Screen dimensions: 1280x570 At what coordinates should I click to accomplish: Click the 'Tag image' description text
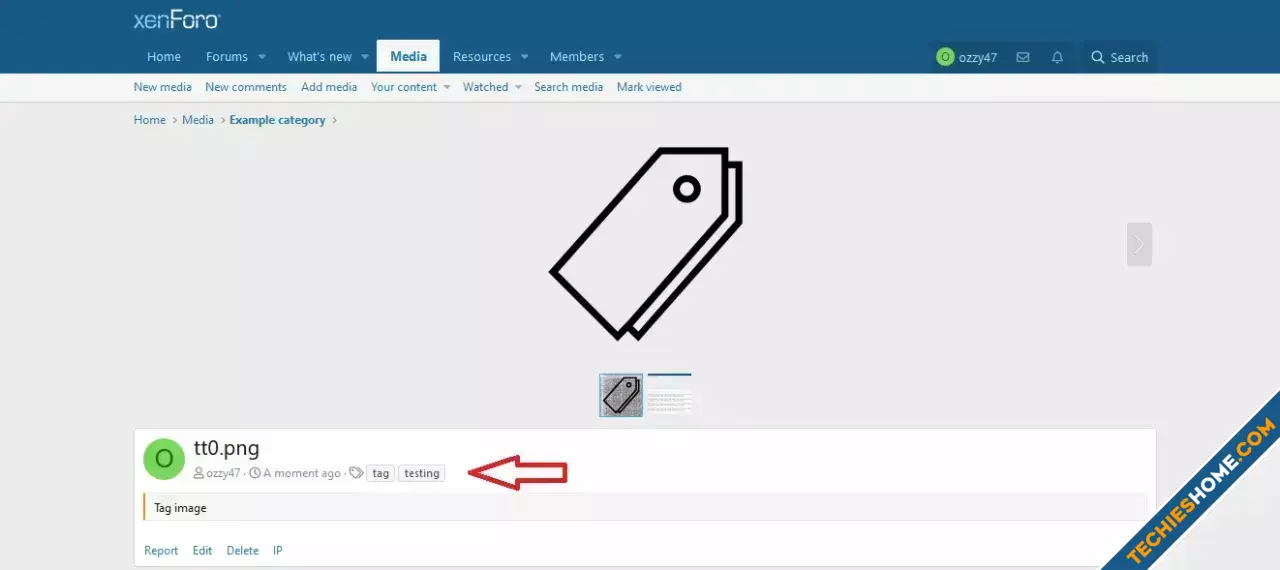180,508
